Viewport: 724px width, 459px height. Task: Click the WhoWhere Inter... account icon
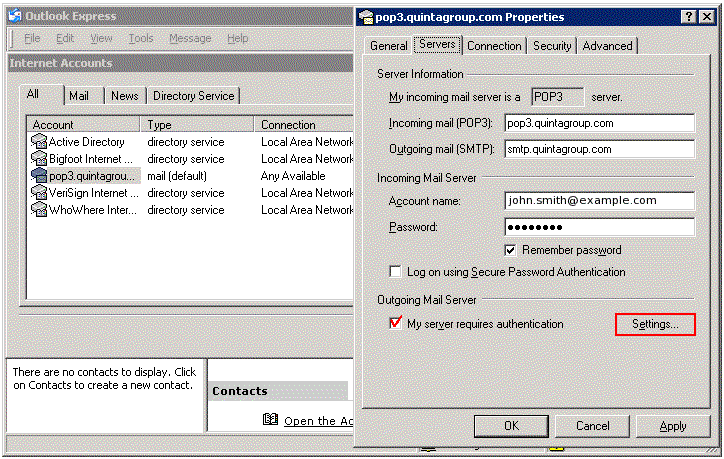click(x=39, y=210)
